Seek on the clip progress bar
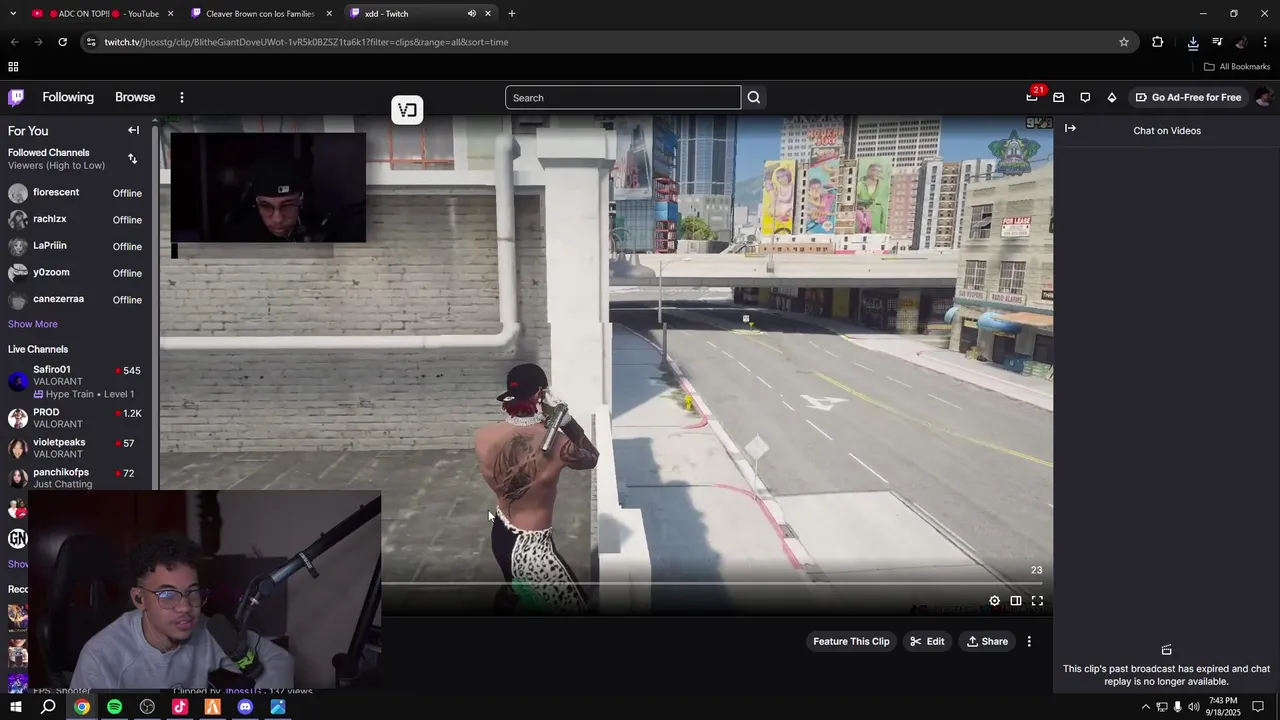The height and width of the screenshot is (720, 1280). click(710, 583)
